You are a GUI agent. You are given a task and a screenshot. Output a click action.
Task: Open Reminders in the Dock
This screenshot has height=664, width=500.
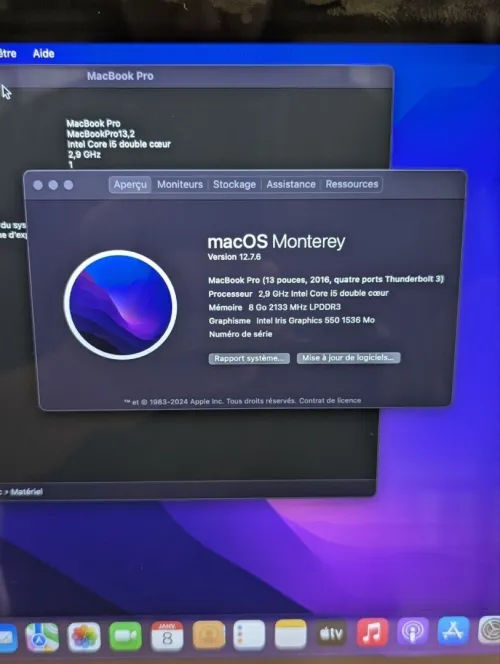coord(249,634)
